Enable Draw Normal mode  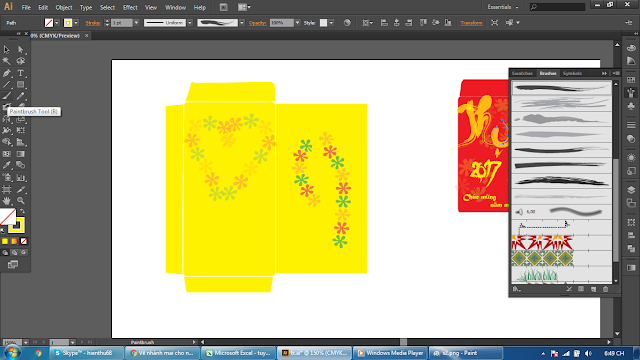tap(5, 253)
